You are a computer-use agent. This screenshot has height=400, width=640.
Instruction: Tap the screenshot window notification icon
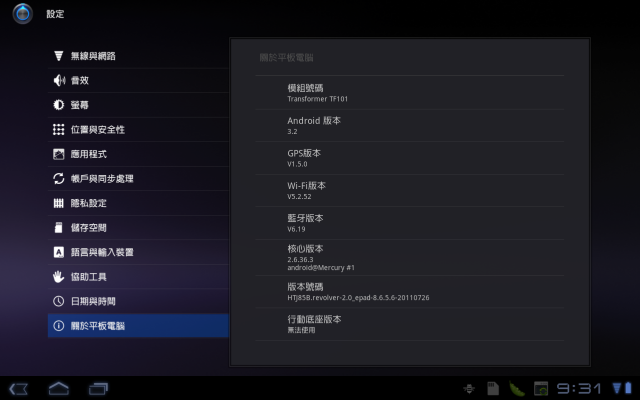tap(541, 388)
